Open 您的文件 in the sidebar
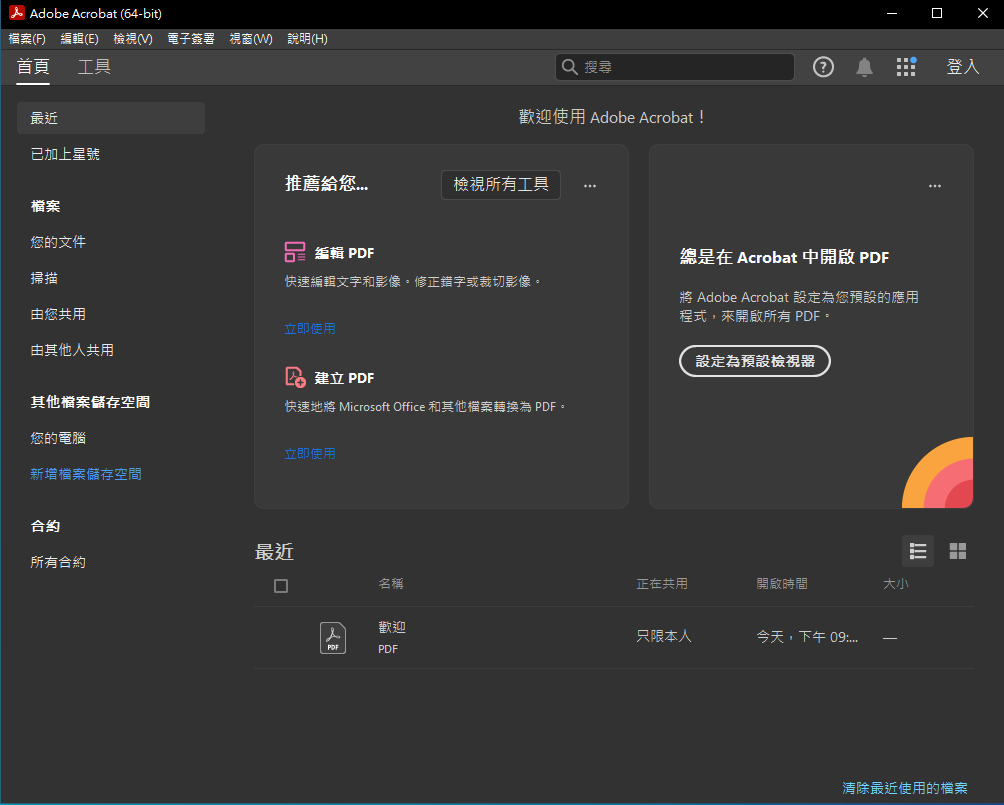 58,242
